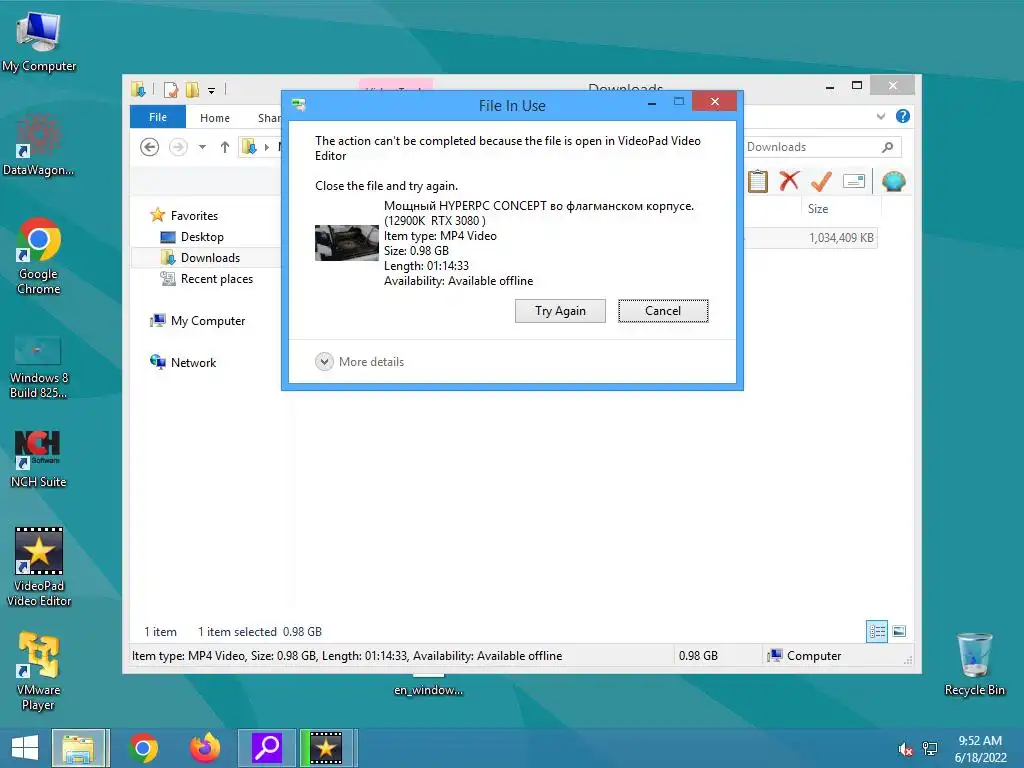The image size is (1024, 768).
Task: Launch Firefox from the taskbar
Action: [204, 748]
